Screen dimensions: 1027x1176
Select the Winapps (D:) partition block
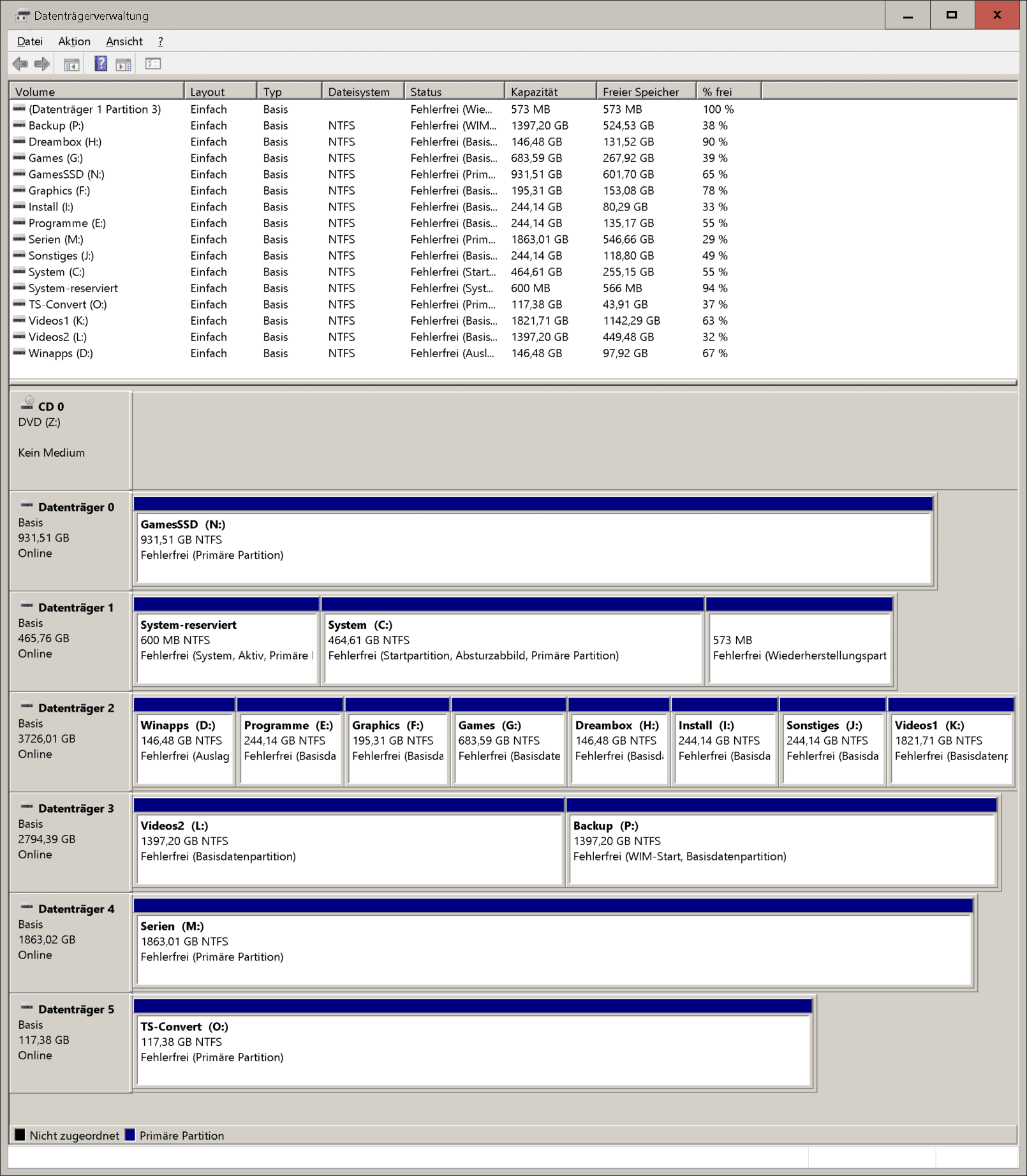click(x=184, y=741)
